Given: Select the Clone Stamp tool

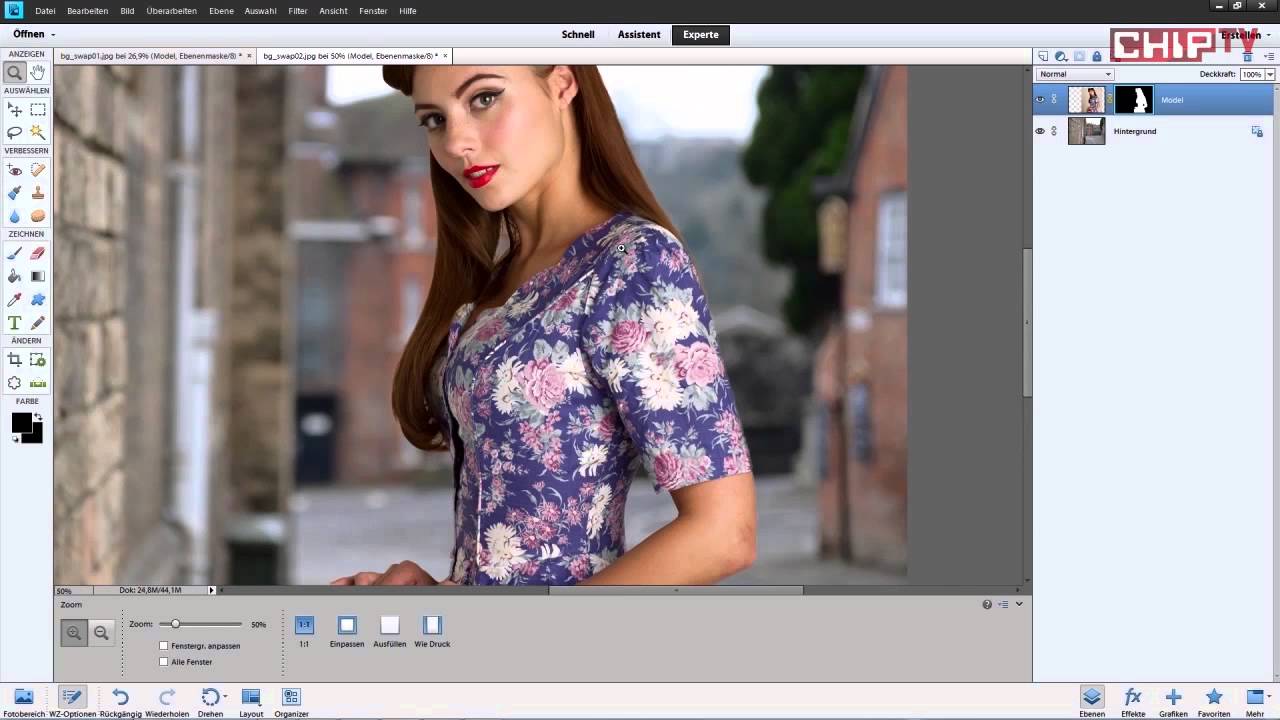Looking at the screenshot, I should tap(38, 193).
